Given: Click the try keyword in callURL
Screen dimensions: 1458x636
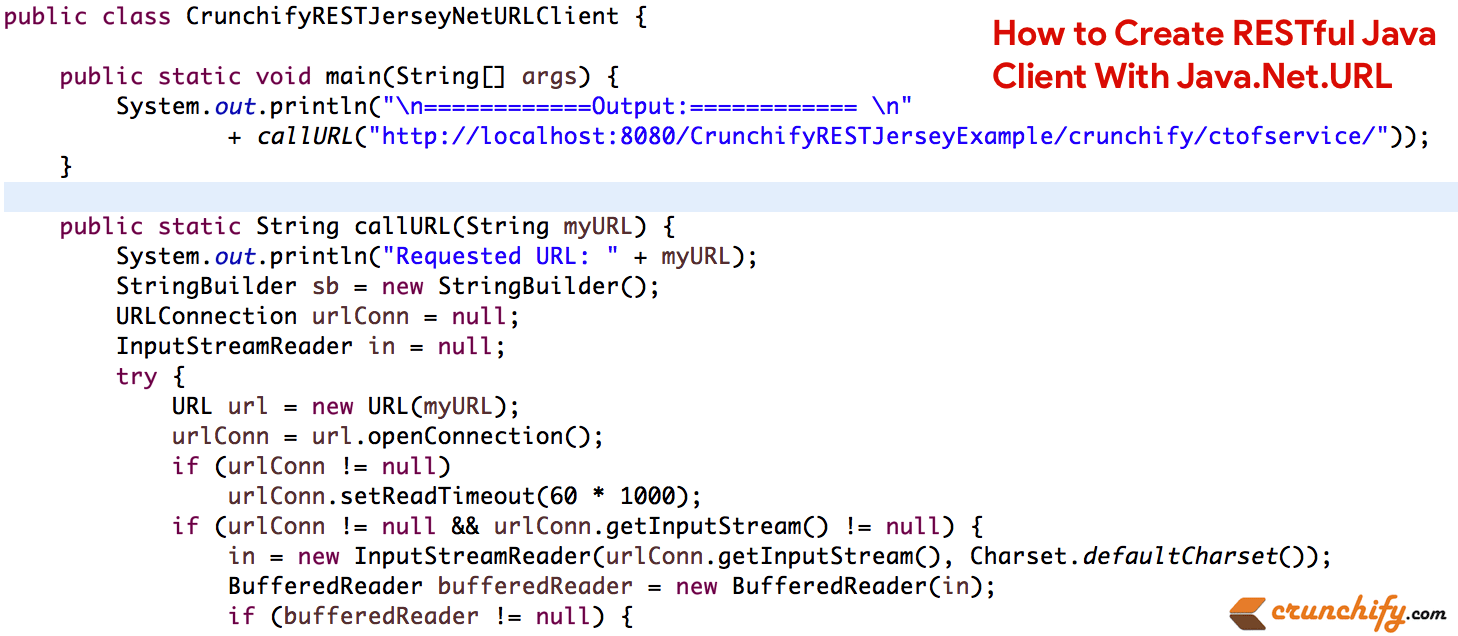Looking at the screenshot, I should coord(137,376).
